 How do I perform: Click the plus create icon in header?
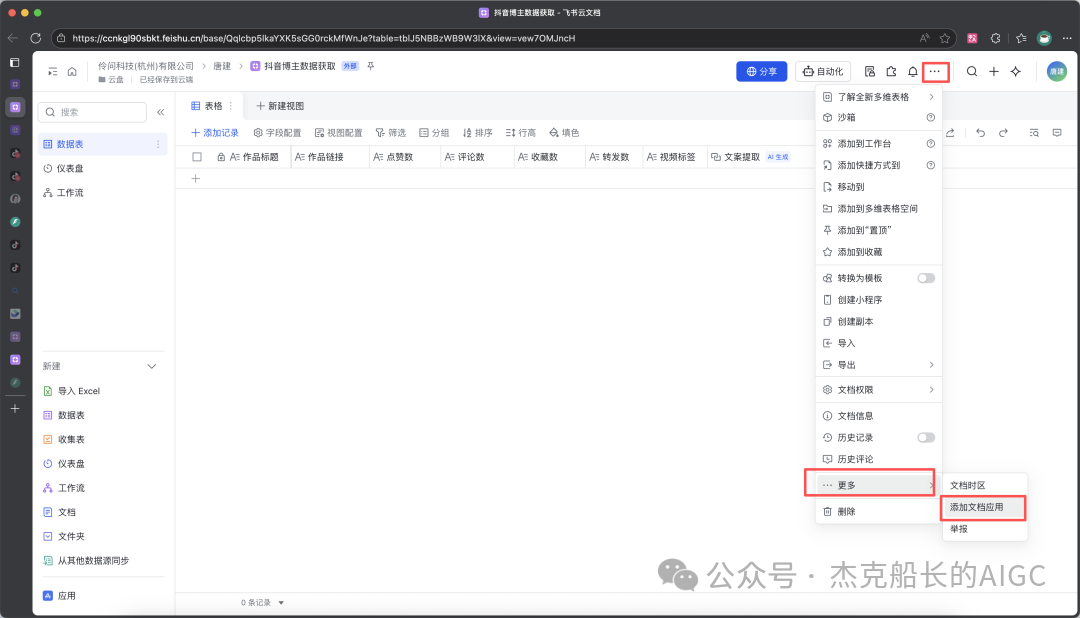point(994,72)
